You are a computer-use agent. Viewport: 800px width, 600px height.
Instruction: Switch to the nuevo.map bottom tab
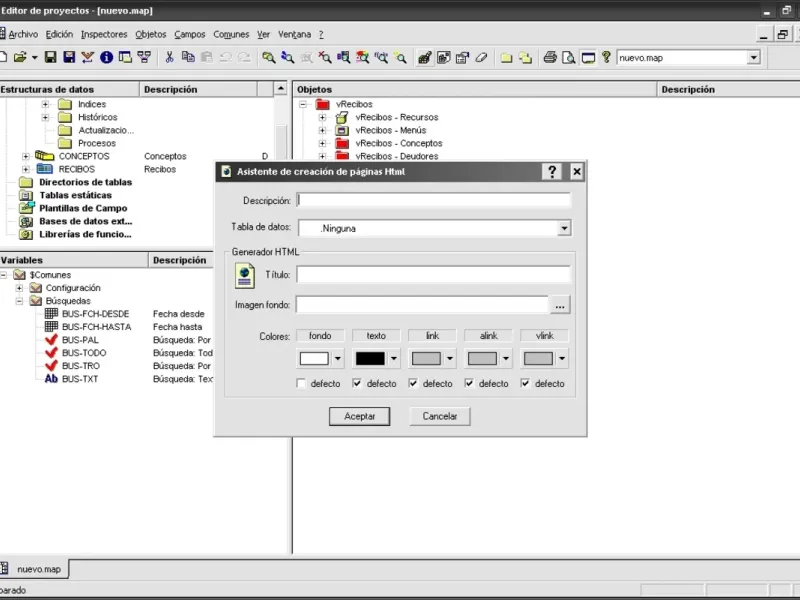pyautogui.click(x=34, y=569)
